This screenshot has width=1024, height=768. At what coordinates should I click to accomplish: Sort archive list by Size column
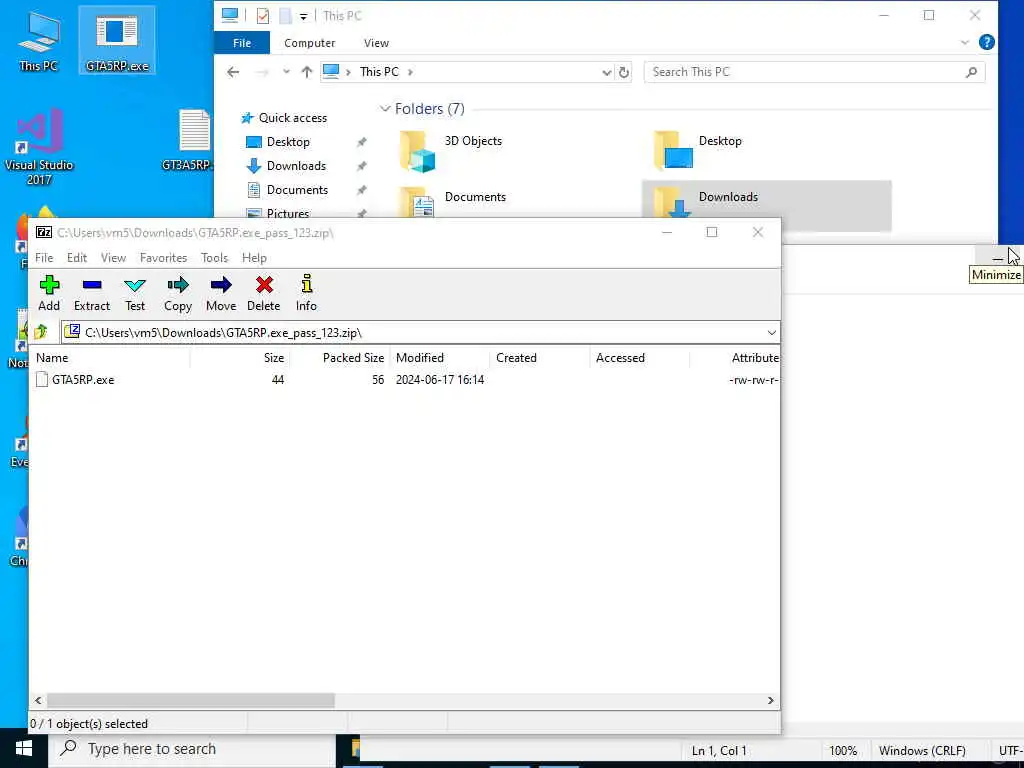point(240,358)
